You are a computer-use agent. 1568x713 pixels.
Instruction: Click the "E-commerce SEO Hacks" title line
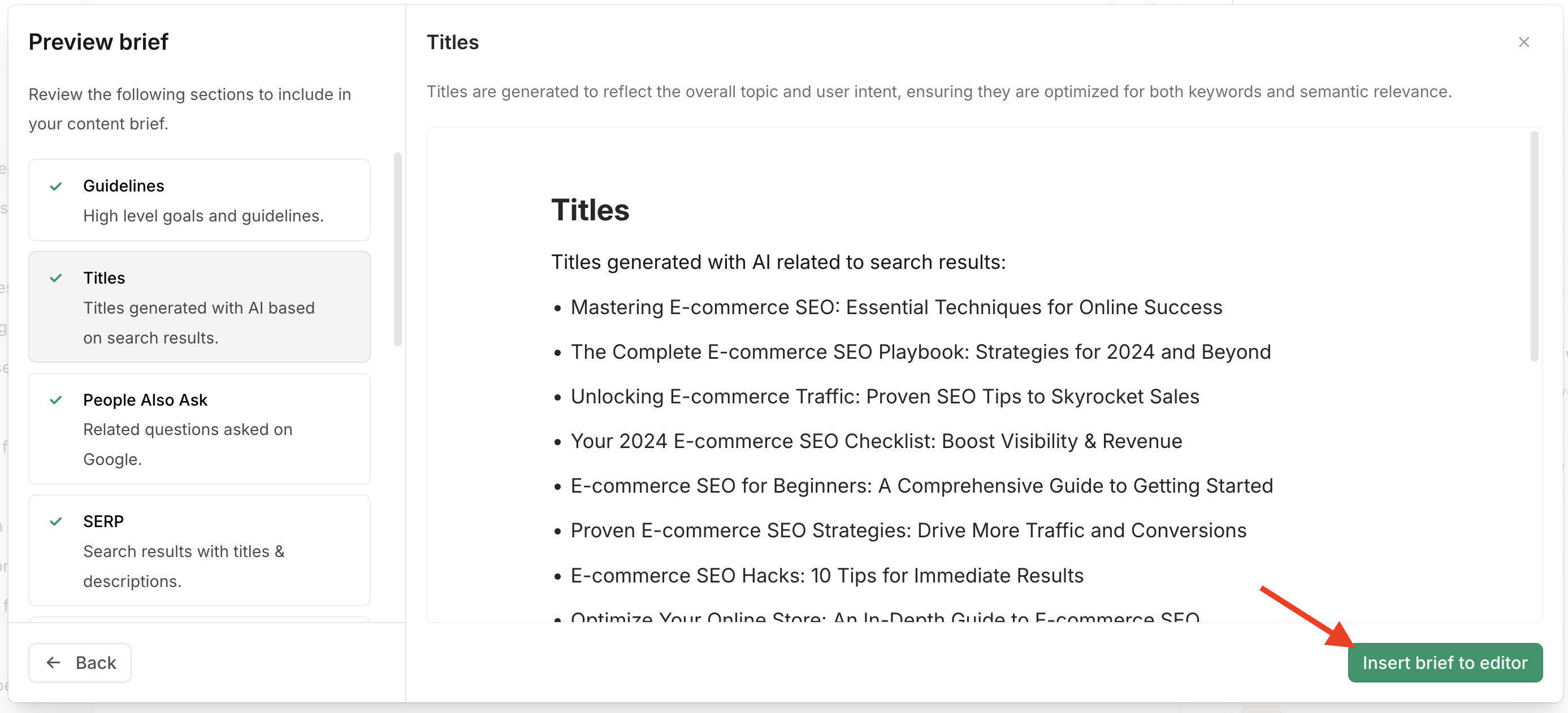click(x=826, y=575)
